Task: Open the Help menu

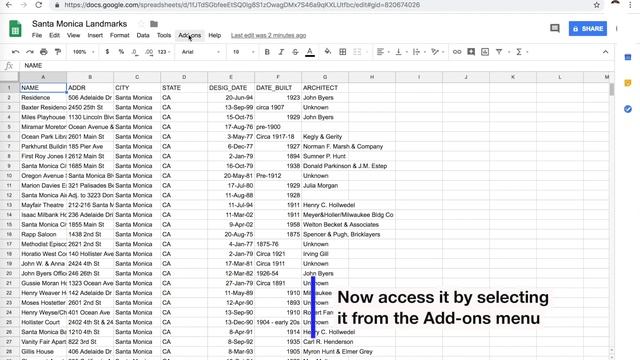Action: pyautogui.click(x=214, y=36)
